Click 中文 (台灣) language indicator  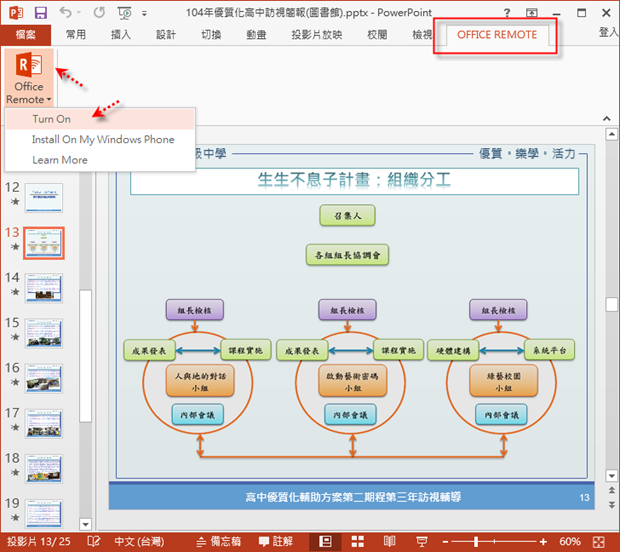coord(139,541)
